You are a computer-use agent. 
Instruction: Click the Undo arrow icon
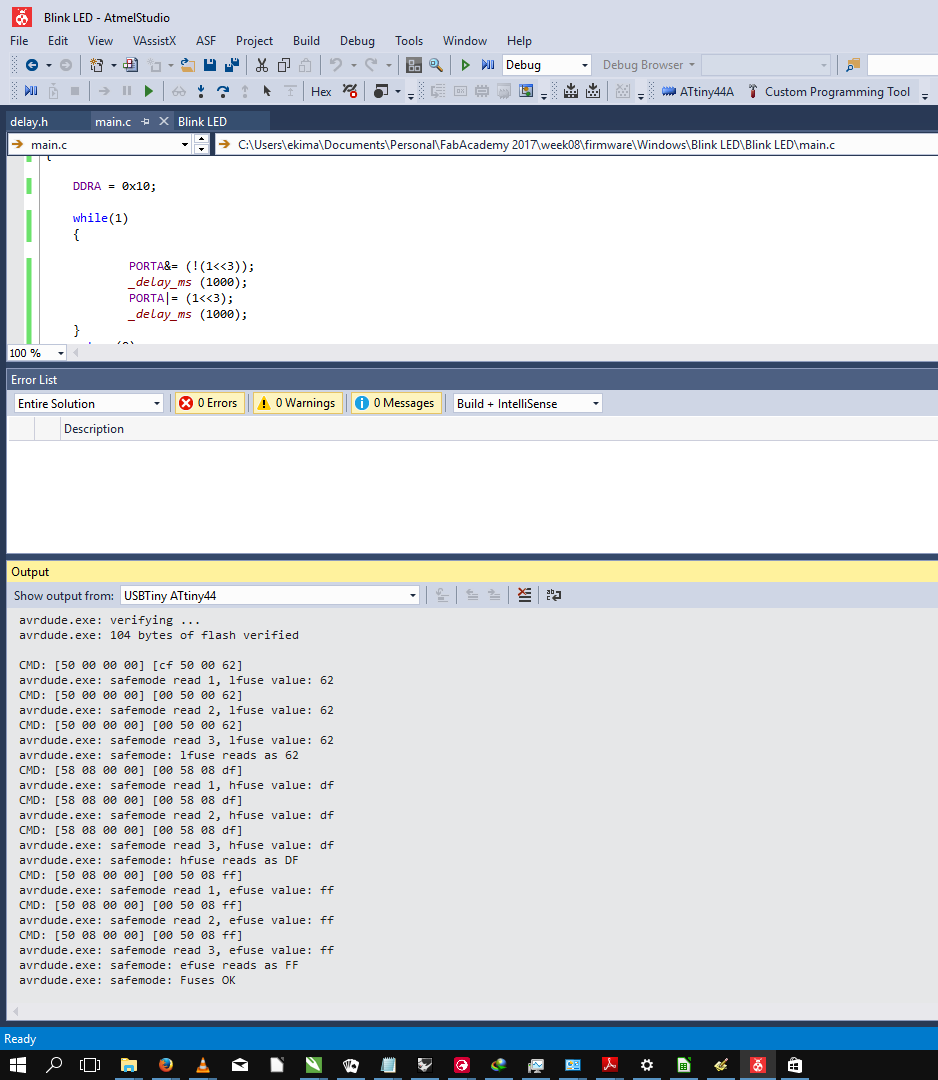pos(335,65)
